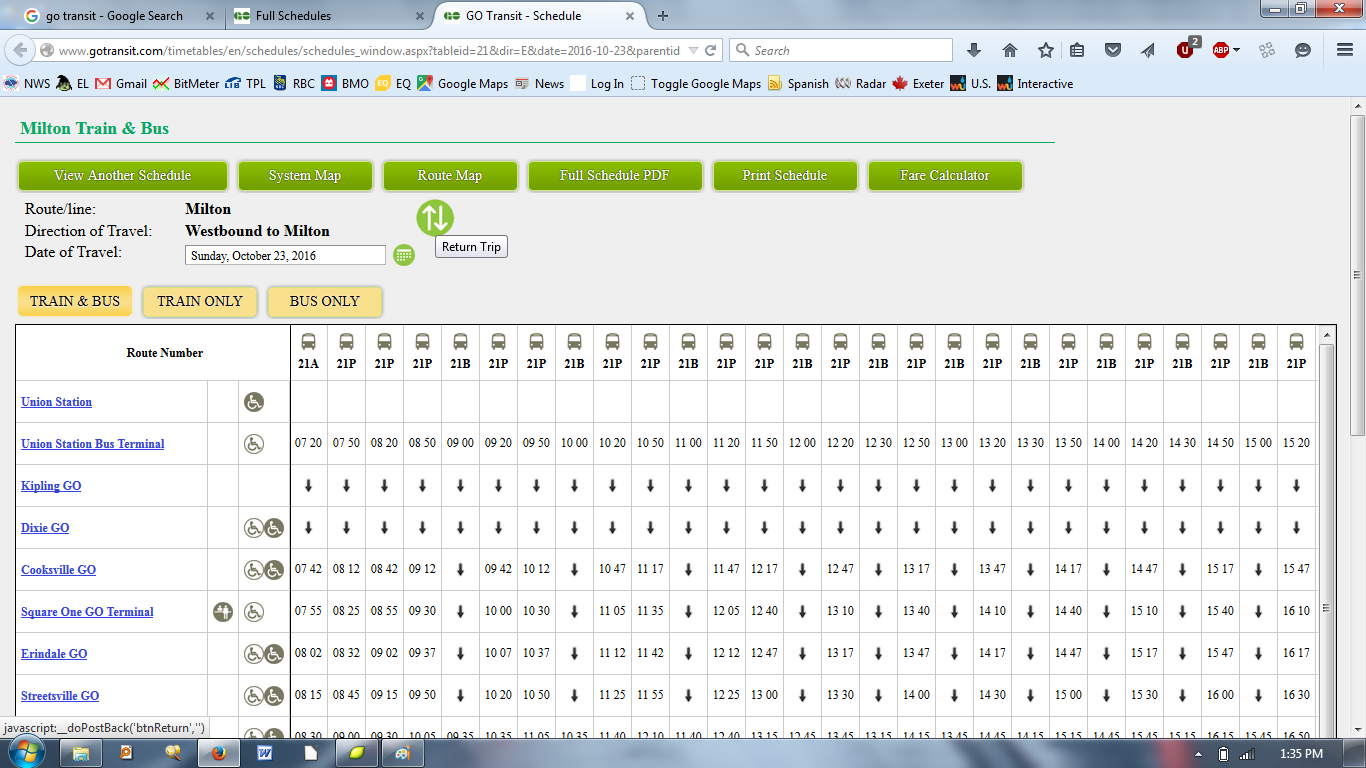Open uBlock Origin extension icon
1366x768 pixels.
[1187, 49]
